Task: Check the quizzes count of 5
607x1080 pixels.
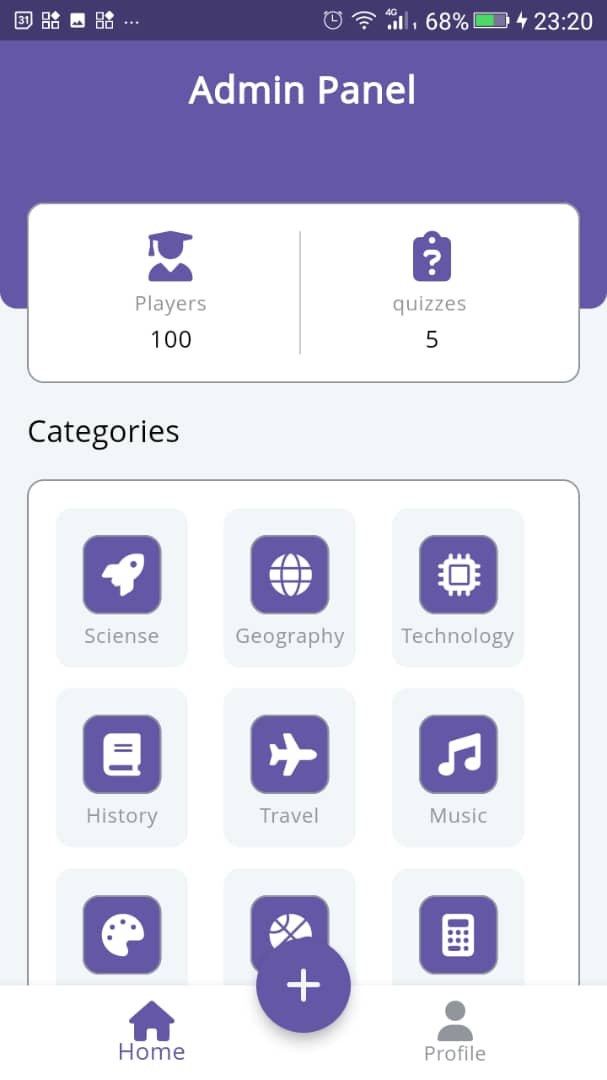Action: coord(430,339)
